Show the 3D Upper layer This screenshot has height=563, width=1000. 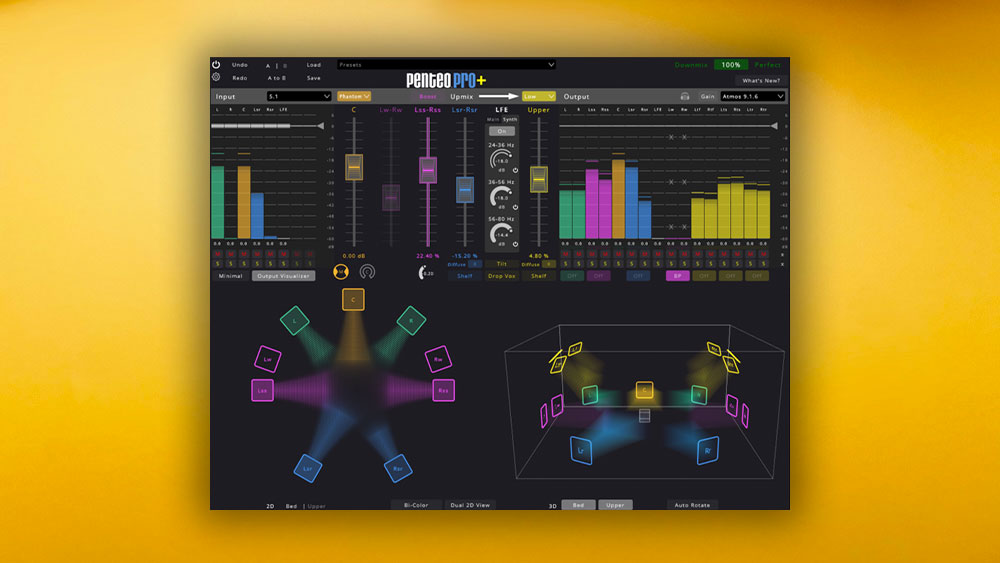(x=615, y=504)
